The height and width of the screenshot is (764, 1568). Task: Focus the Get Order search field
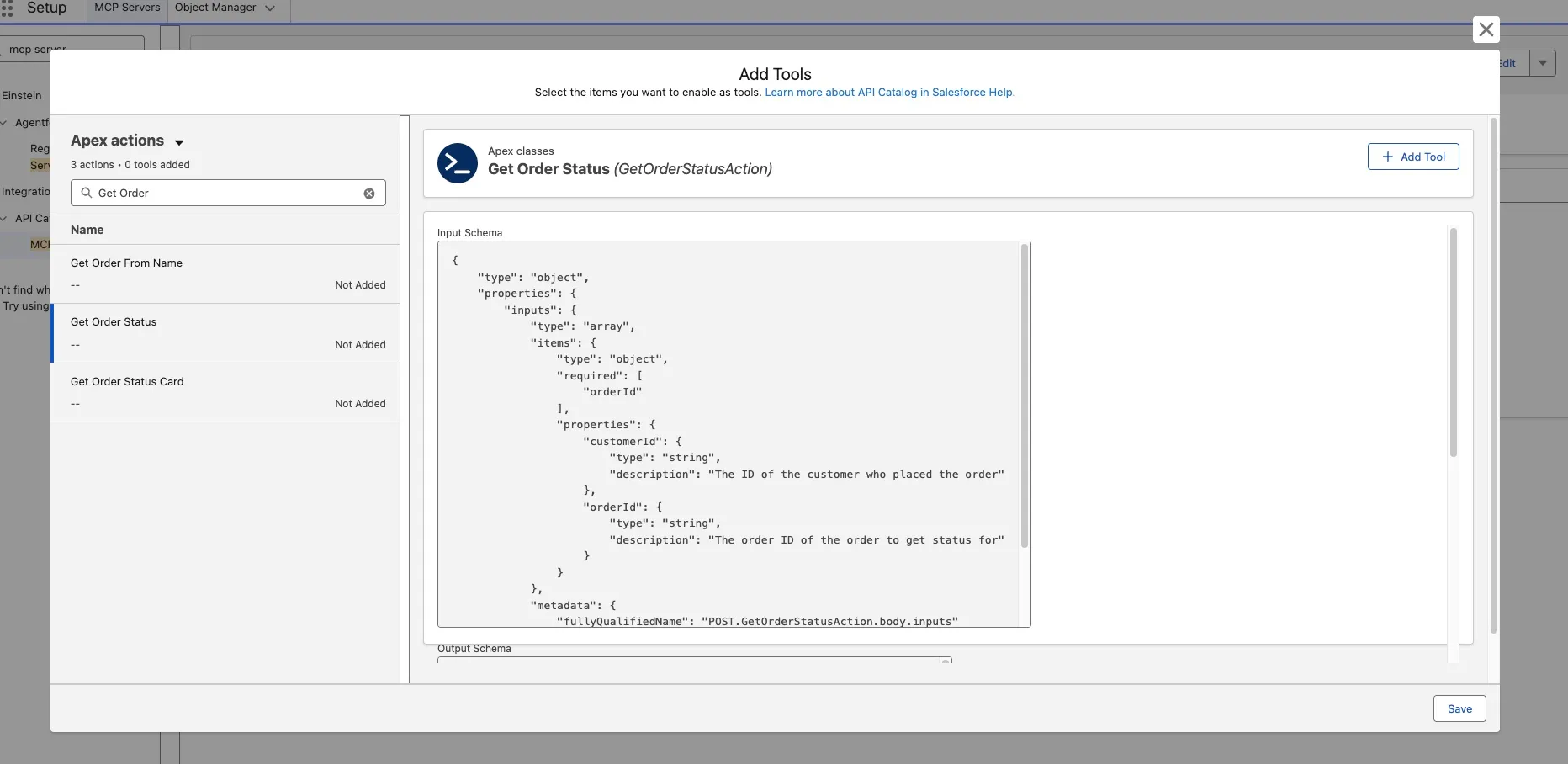coord(227,193)
